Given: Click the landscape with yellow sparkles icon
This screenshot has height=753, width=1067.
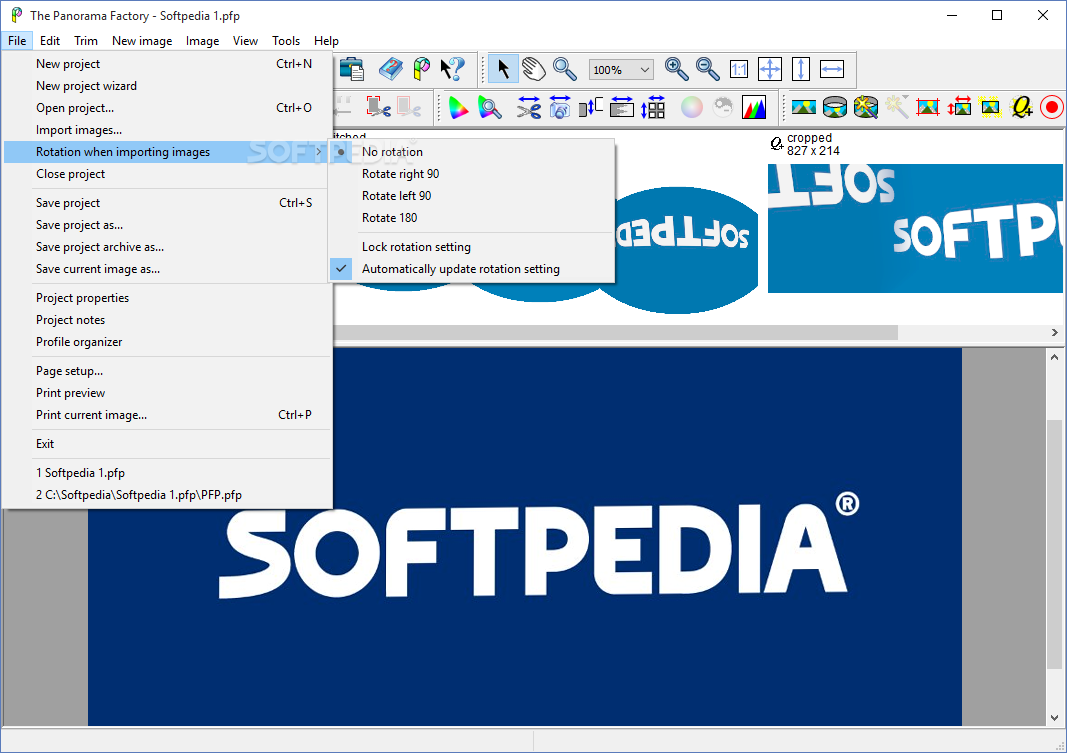Looking at the screenshot, I should point(990,107).
